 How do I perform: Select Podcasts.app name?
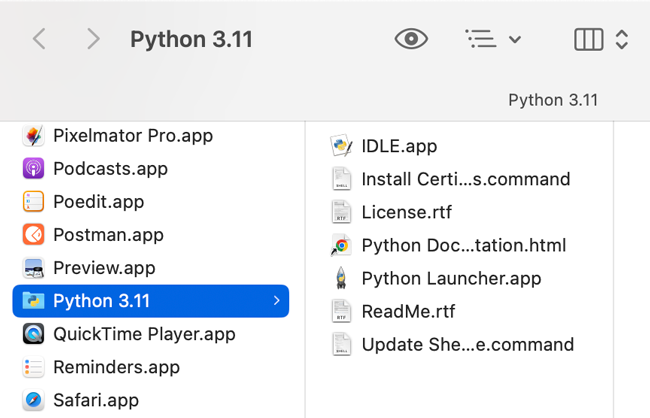tap(110, 169)
